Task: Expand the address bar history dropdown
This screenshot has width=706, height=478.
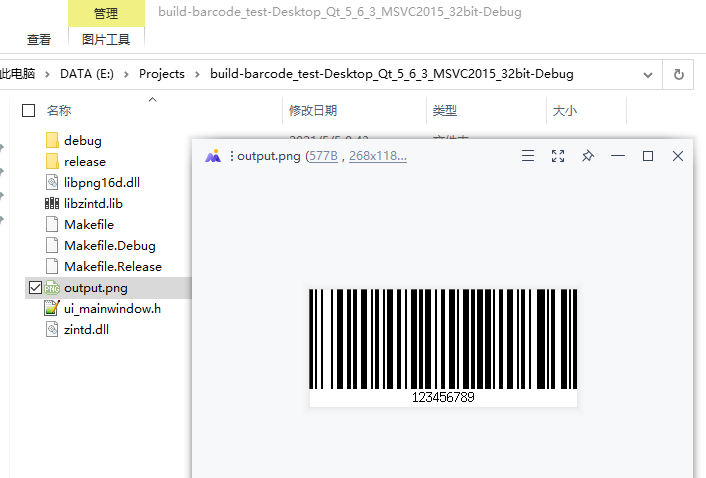Action: [648, 74]
